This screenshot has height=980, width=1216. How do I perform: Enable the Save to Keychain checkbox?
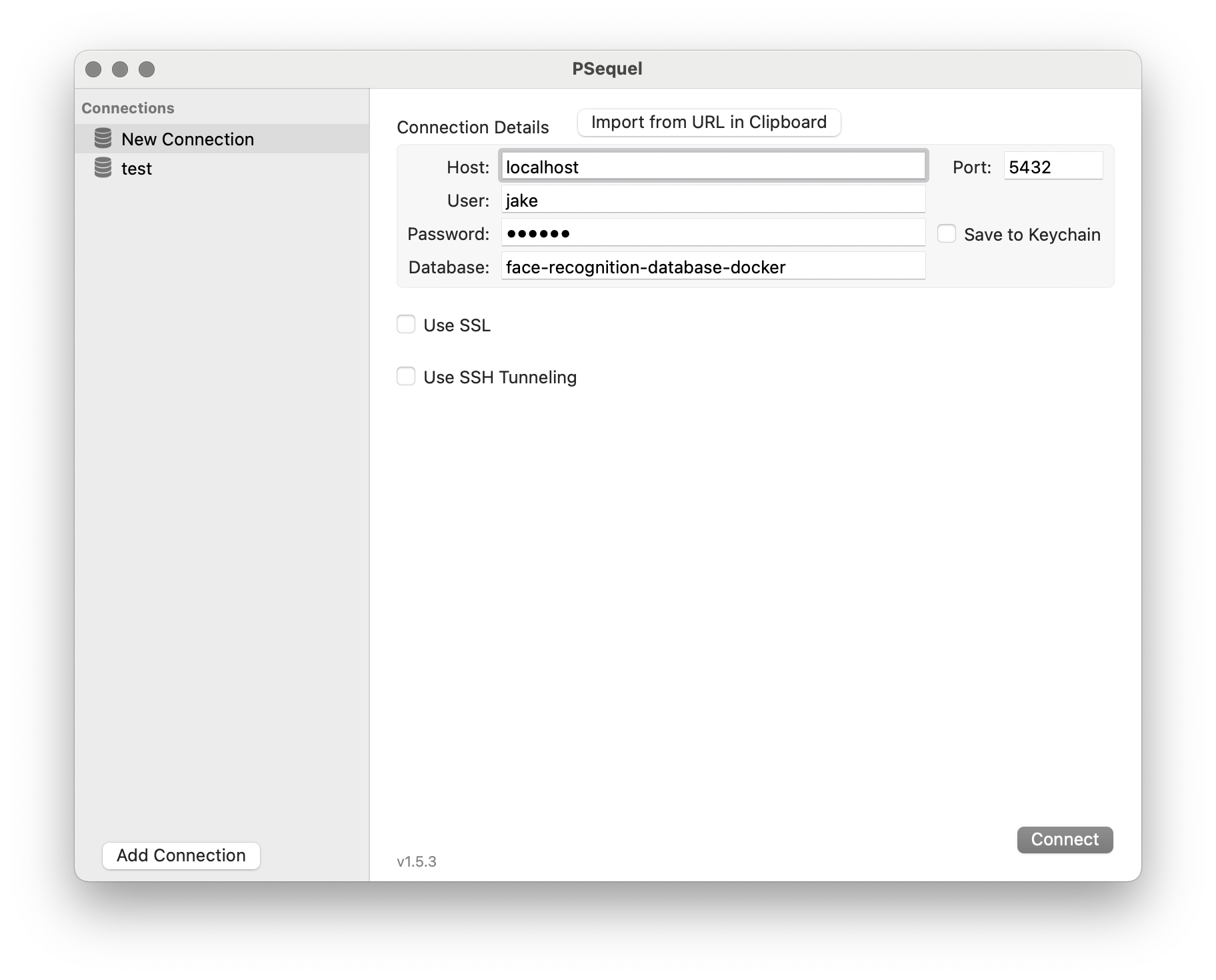tap(947, 233)
